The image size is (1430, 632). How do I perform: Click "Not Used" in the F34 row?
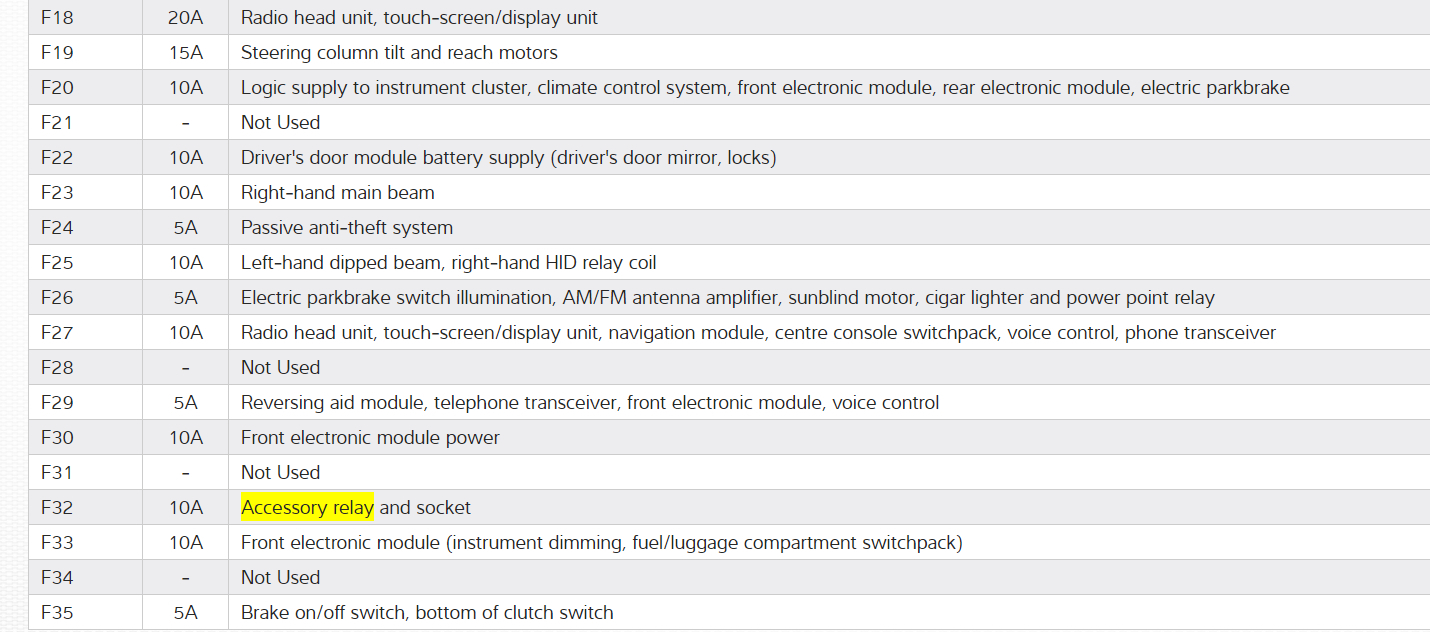point(280,578)
